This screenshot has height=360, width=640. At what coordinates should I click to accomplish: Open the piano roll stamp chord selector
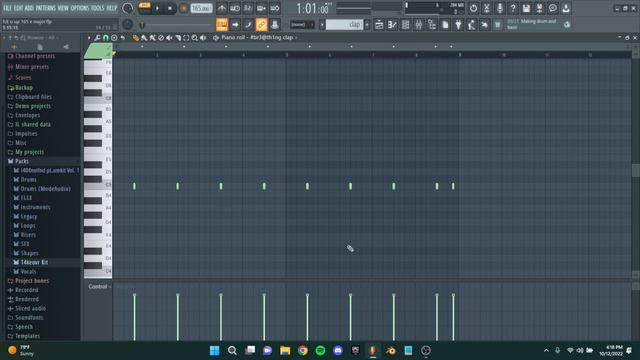[x=114, y=38]
